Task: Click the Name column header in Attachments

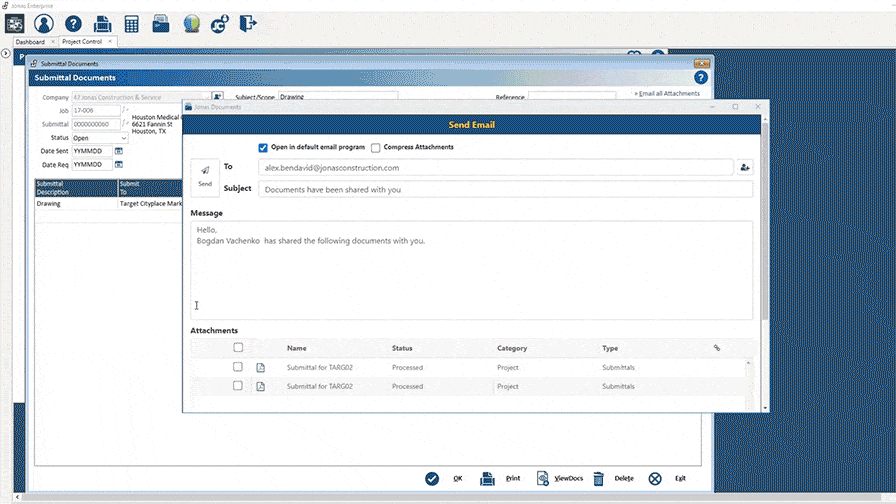Action: tap(297, 348)
